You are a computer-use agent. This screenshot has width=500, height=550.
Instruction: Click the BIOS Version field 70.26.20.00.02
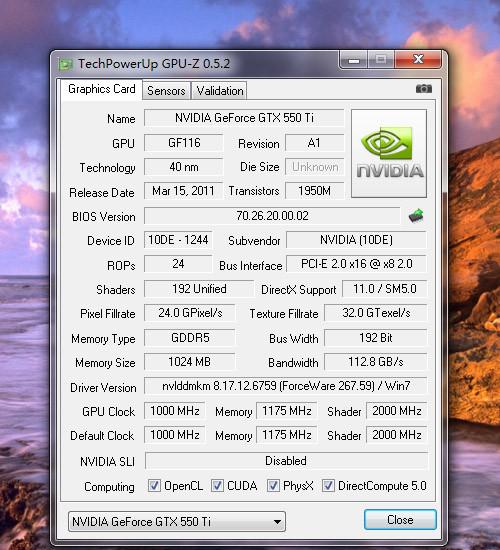(272, 215)
